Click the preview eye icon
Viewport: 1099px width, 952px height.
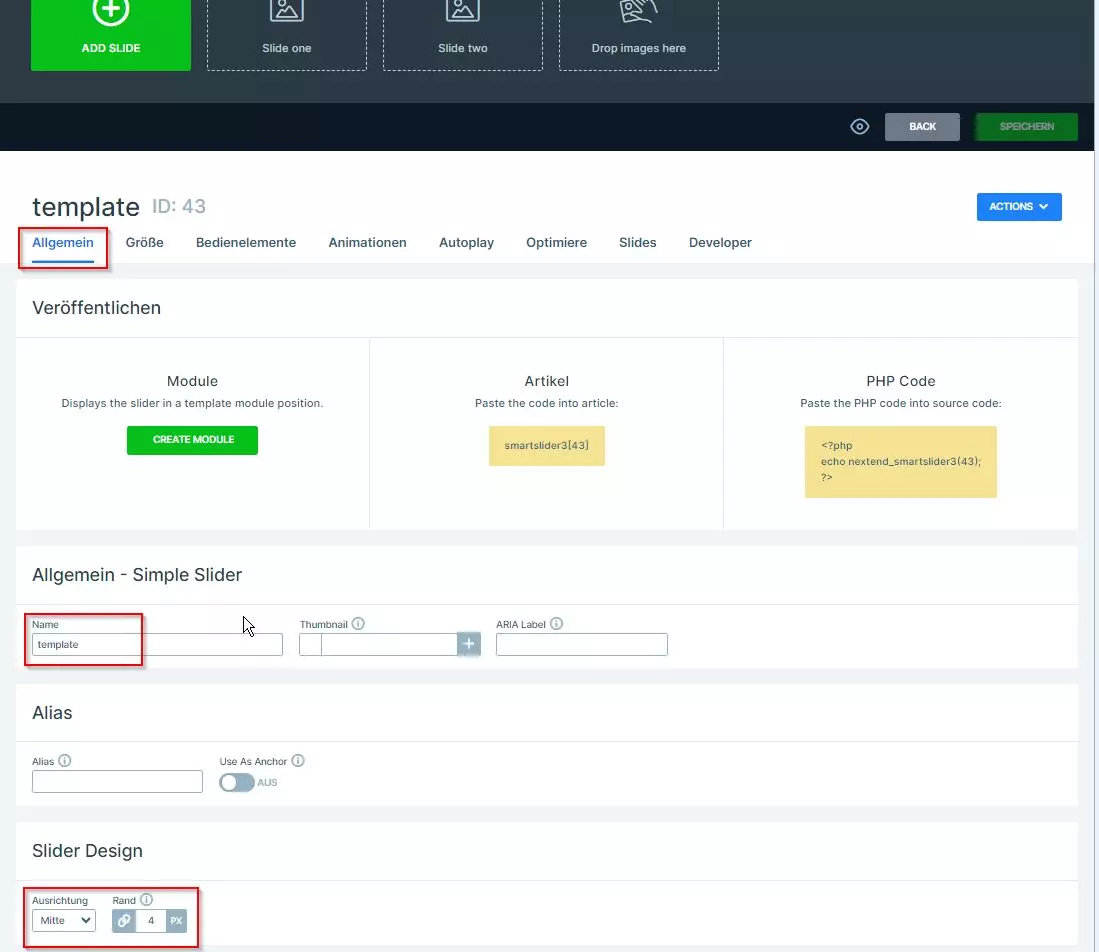click(859, 127)
